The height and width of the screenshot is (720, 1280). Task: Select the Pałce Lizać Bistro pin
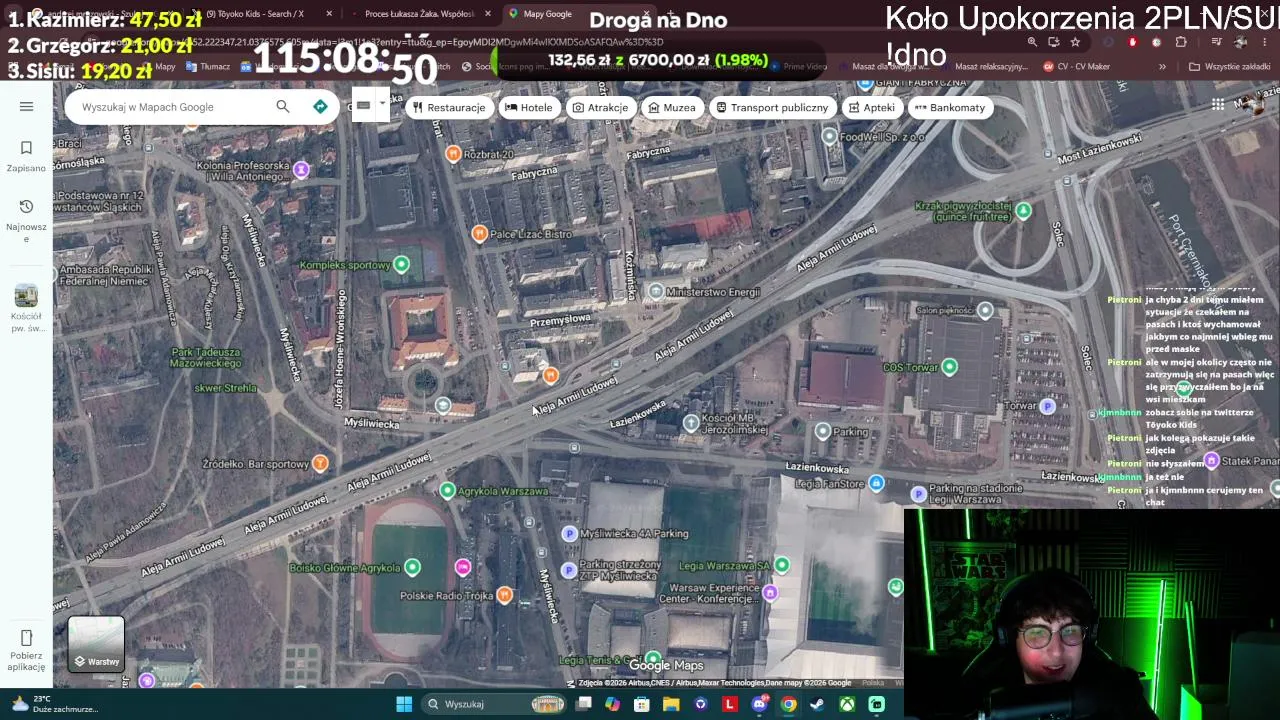[x=479, y=233]
